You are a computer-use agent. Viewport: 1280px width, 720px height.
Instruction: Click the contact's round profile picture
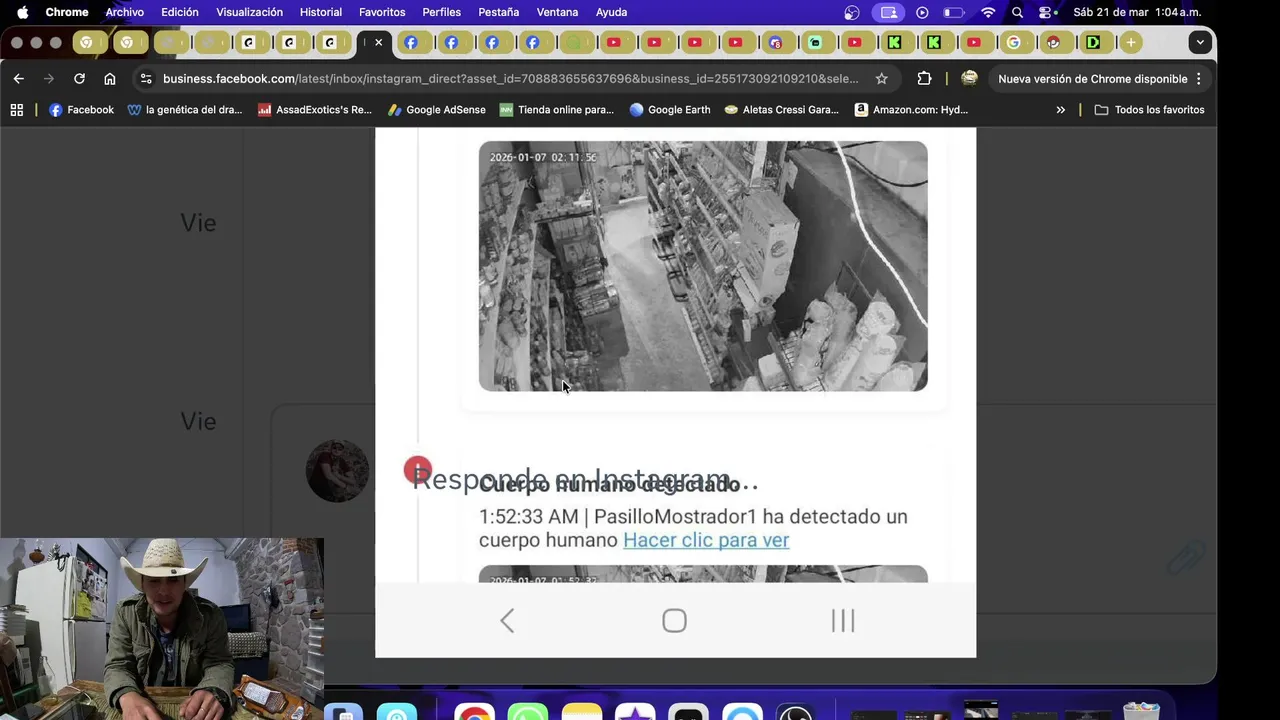337,470
